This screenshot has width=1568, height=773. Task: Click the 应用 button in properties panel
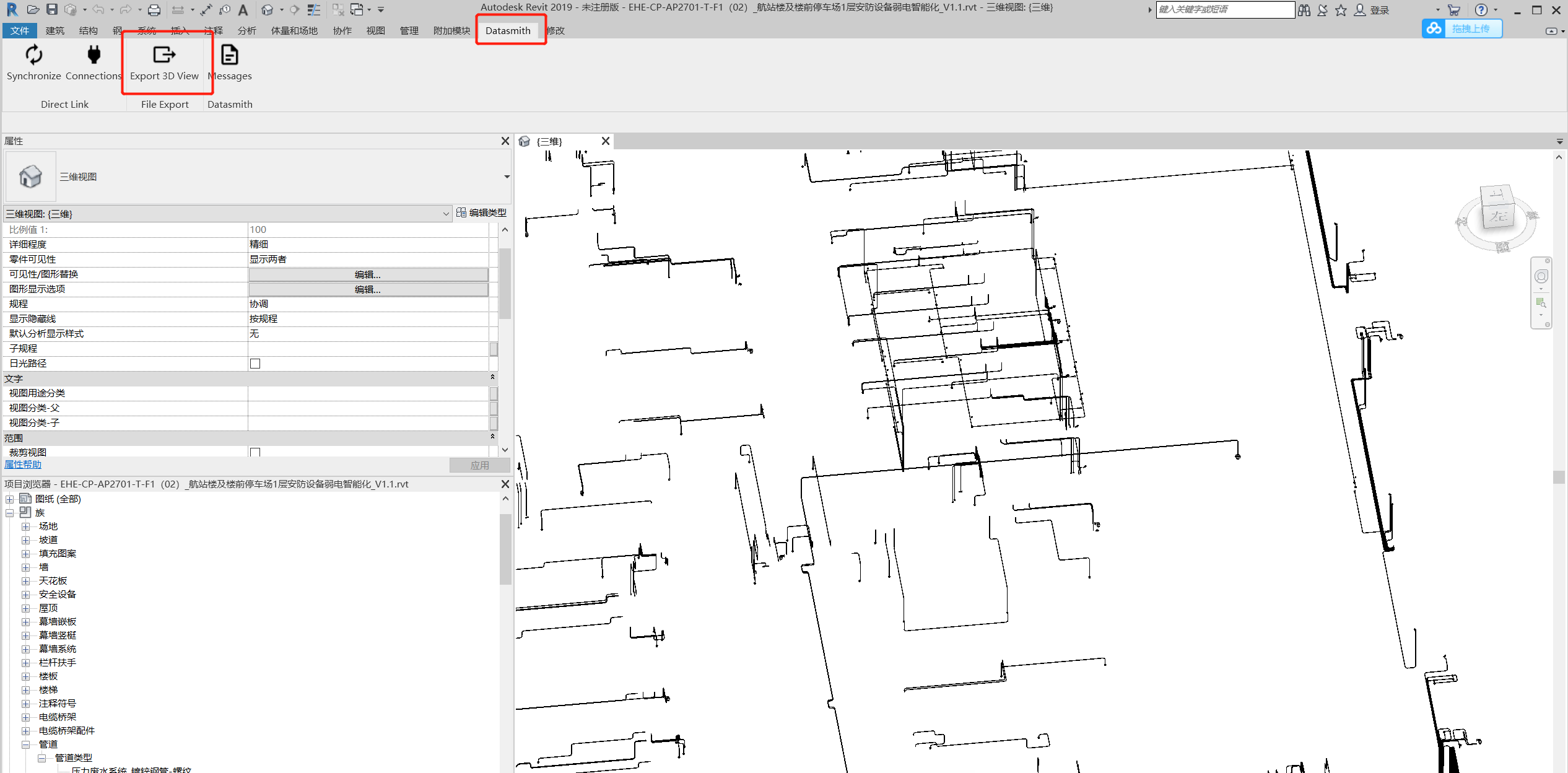pyautogui.click(x=479, y=465)
